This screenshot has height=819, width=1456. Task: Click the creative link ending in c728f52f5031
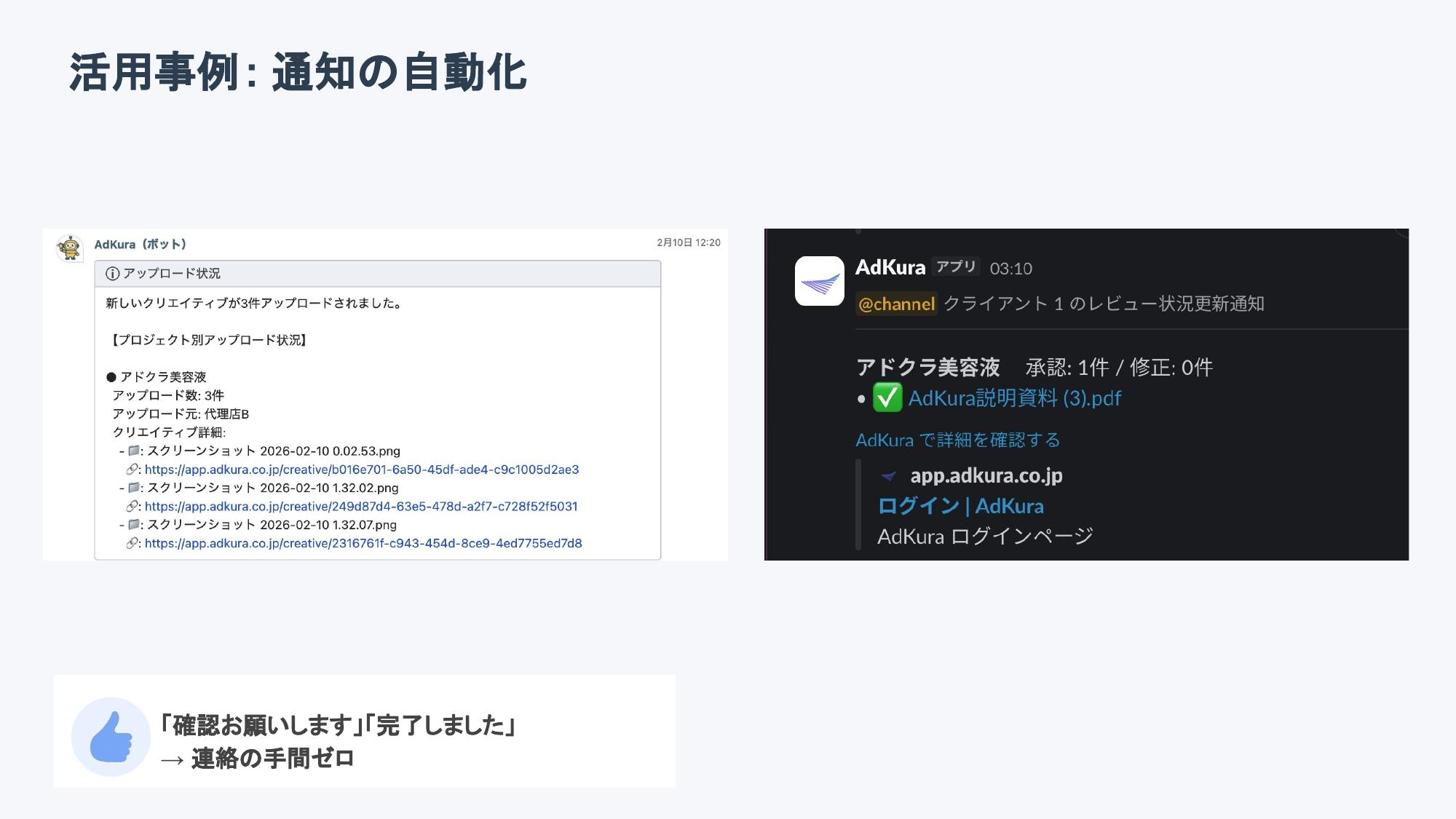(360, 506)
